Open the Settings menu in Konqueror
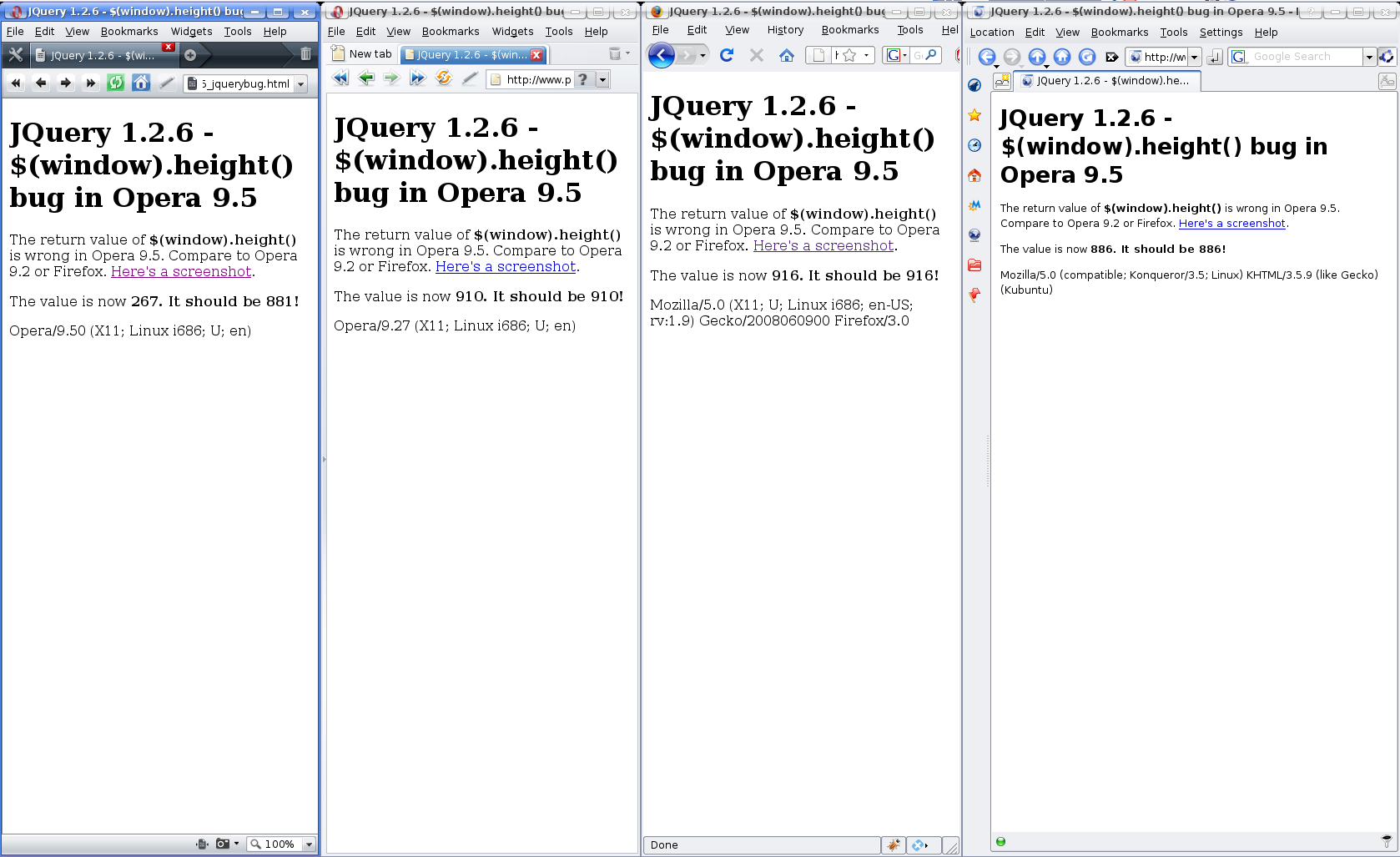Viewport: 1400px width, 857px height. tap(1221, 32)
